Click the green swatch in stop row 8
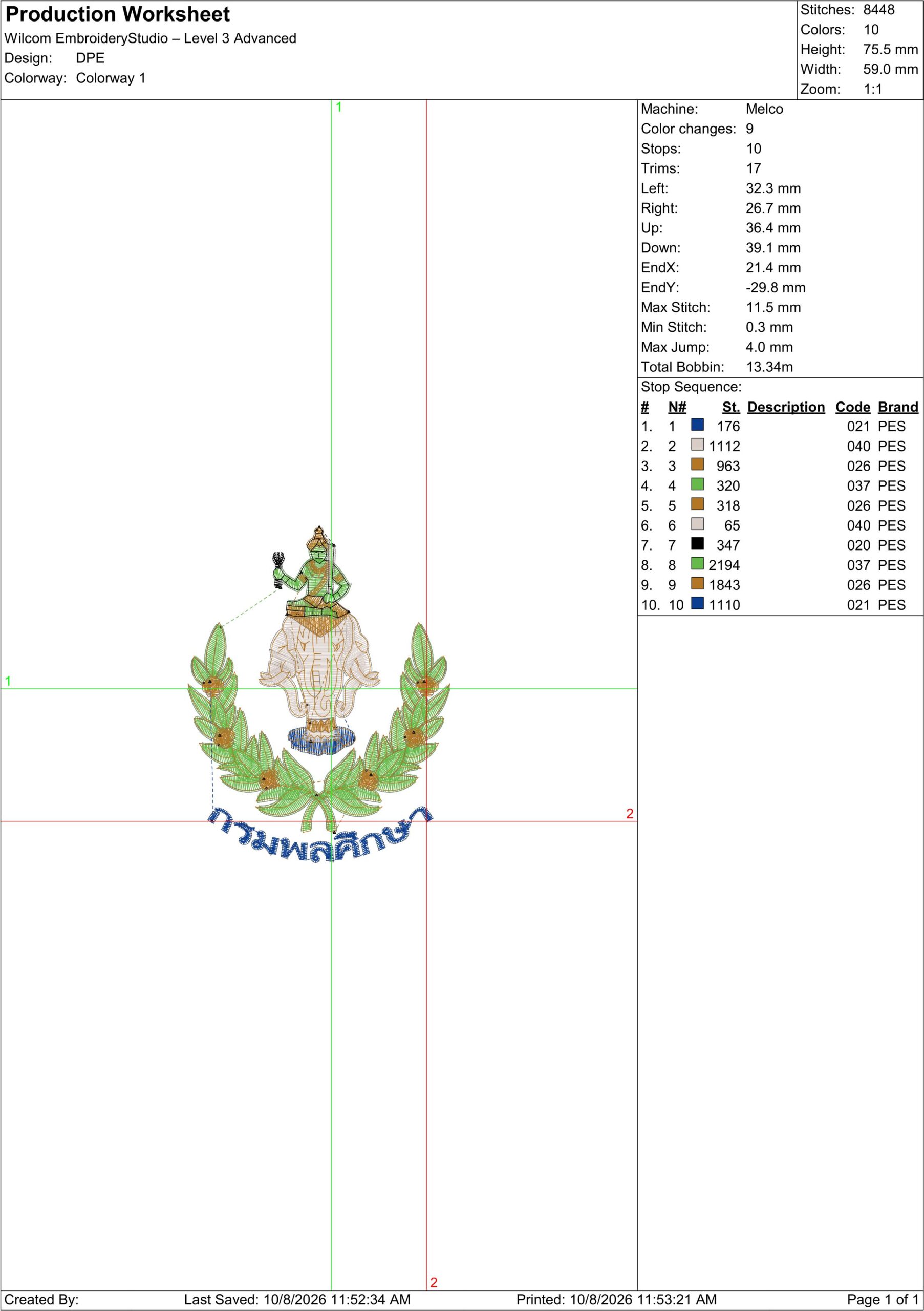 tap(697, 563)
